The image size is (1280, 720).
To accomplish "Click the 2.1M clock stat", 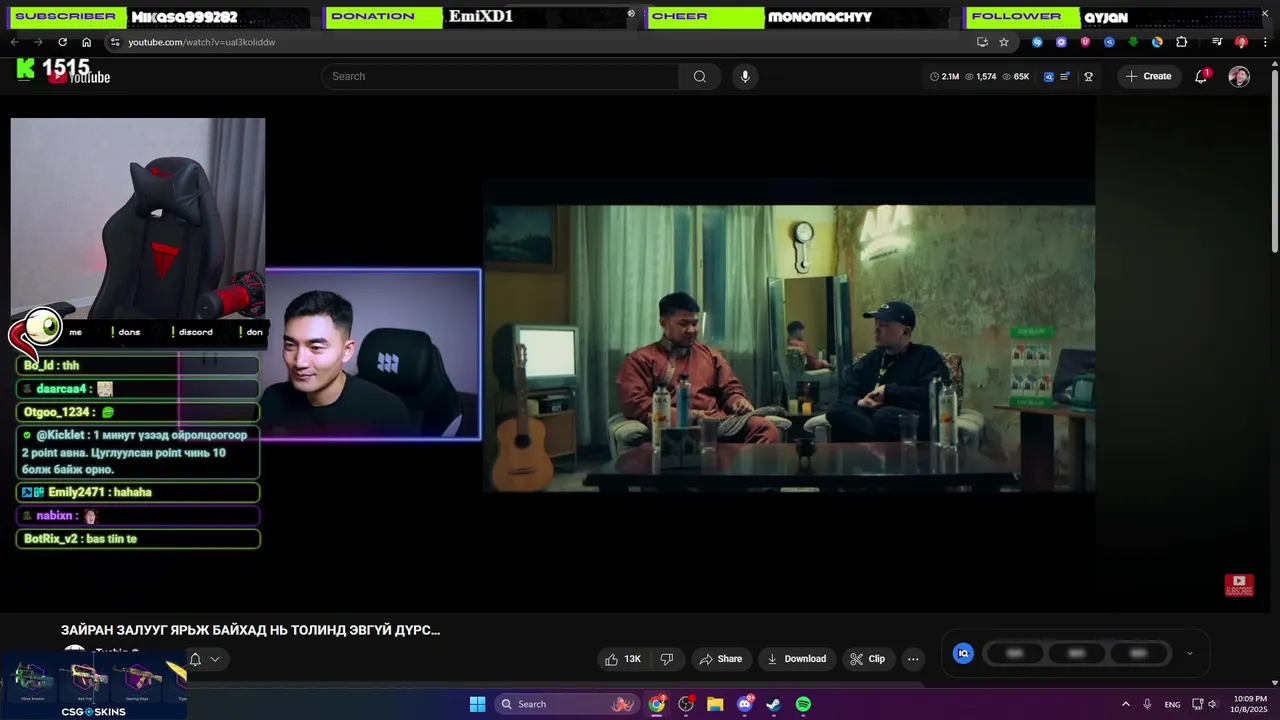I will [x=944, y=76].
